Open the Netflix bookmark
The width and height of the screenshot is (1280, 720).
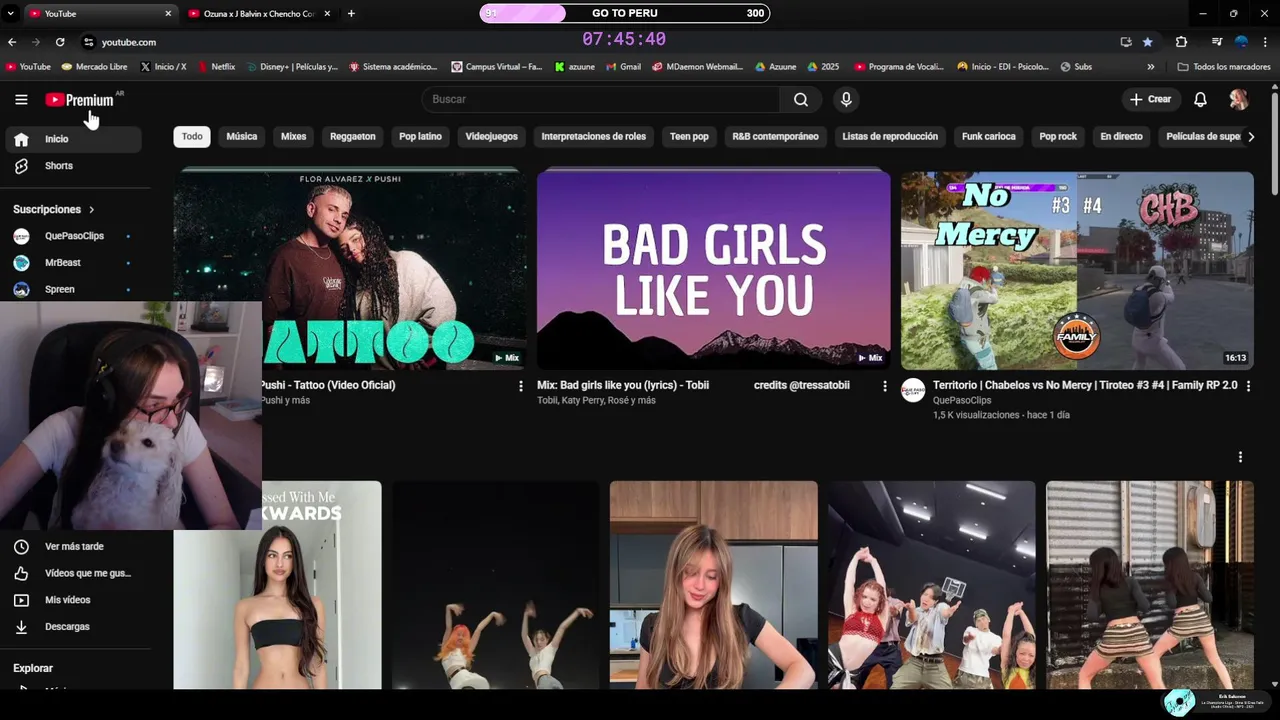(217, 67)
